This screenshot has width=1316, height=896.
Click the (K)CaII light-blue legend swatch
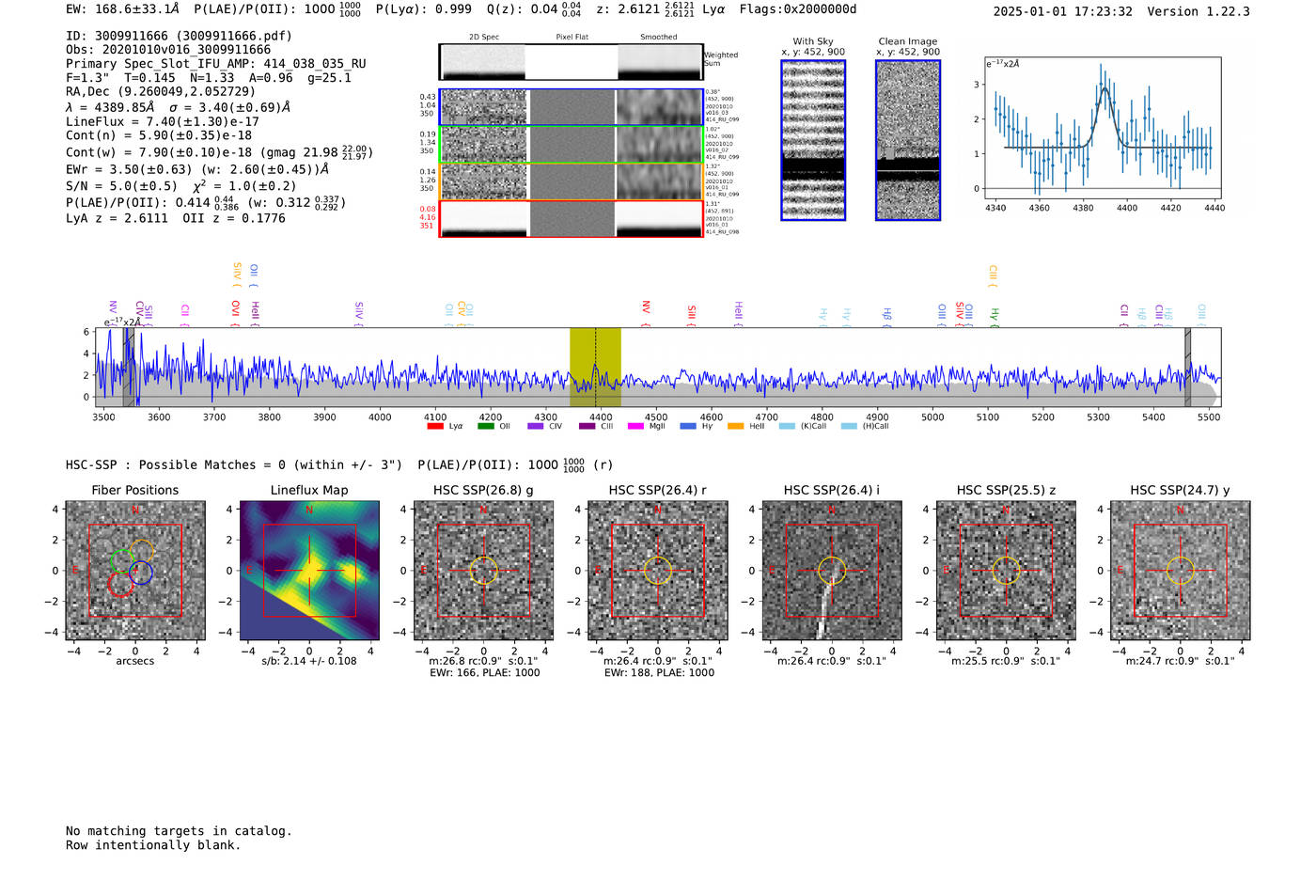tap(787, 427)
